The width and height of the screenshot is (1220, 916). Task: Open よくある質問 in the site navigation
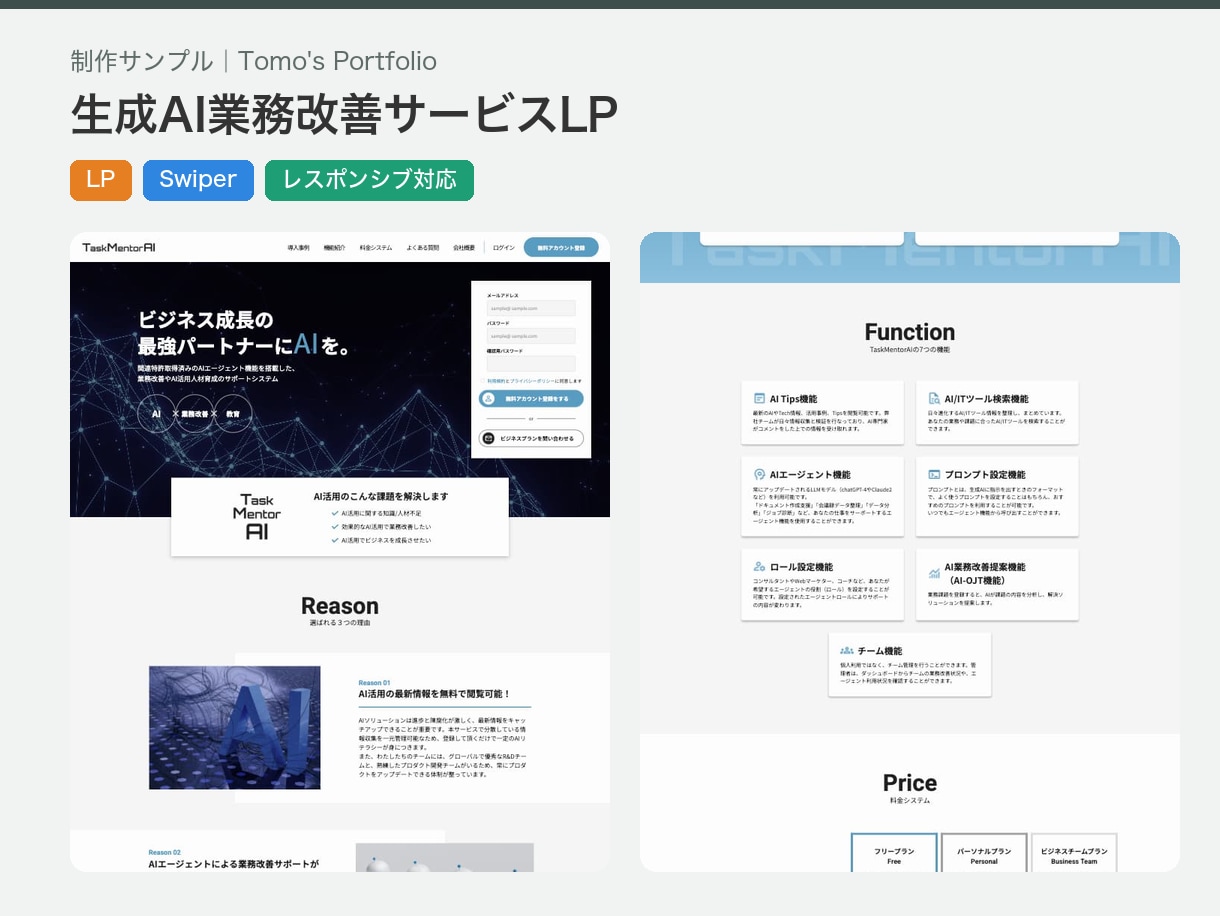[x=423, y=247]
